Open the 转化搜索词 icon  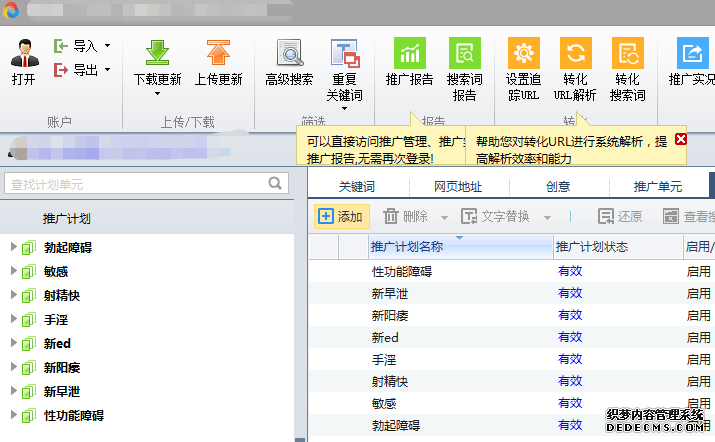627,54
